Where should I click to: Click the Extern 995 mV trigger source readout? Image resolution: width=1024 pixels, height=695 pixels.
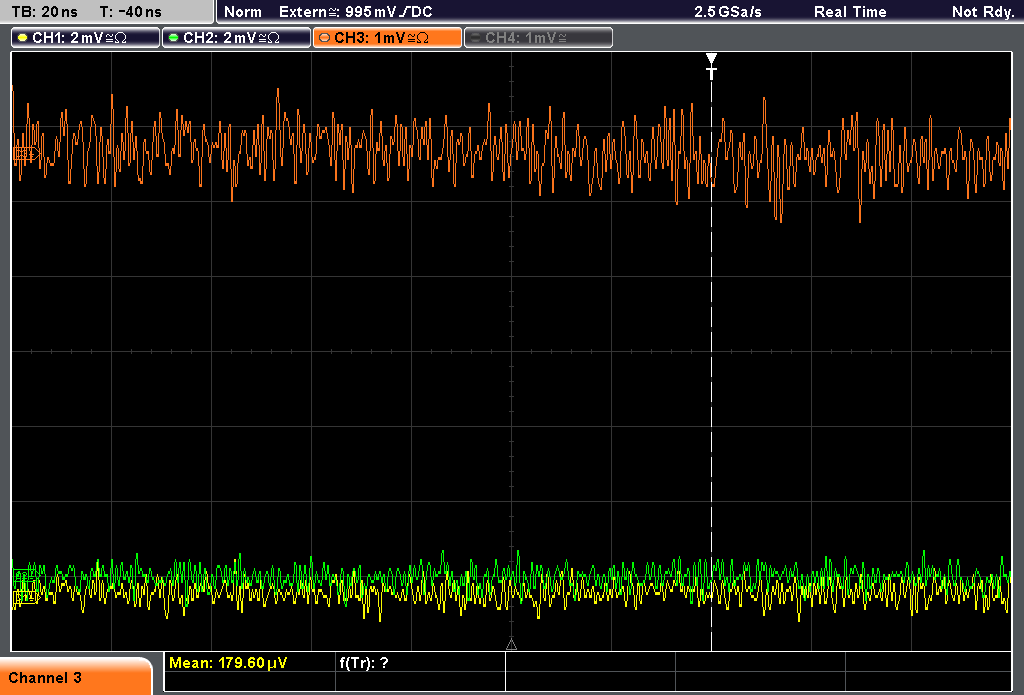[x=356, y=12]
